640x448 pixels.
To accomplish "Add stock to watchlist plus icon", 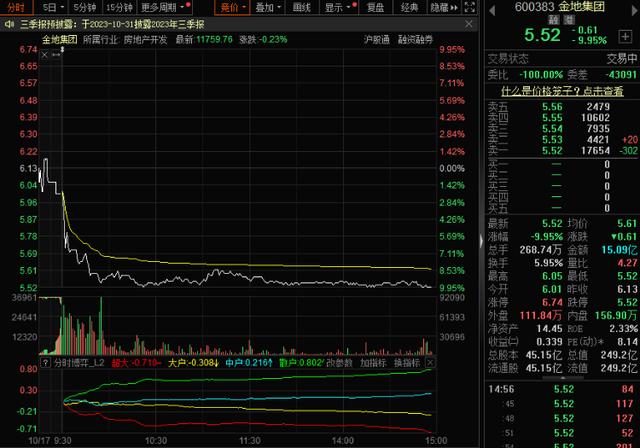I will pos(625,37).
